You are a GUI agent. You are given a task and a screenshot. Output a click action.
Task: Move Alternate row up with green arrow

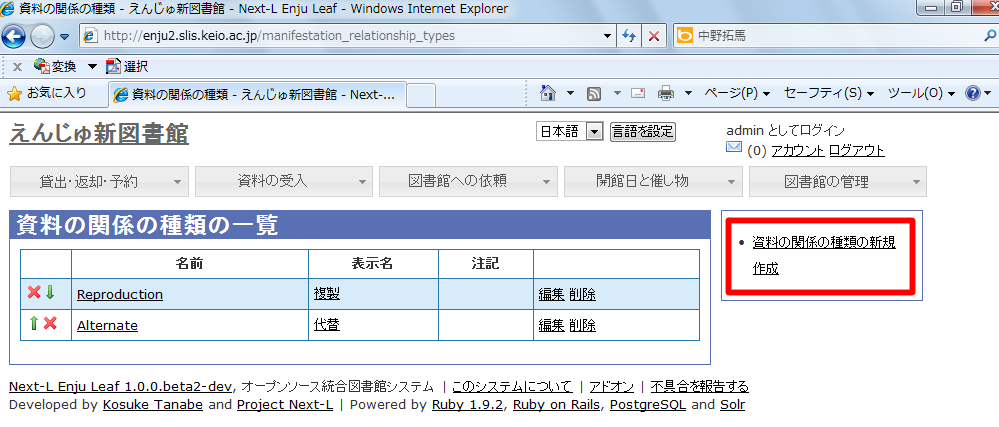click(x=34, y=323)
